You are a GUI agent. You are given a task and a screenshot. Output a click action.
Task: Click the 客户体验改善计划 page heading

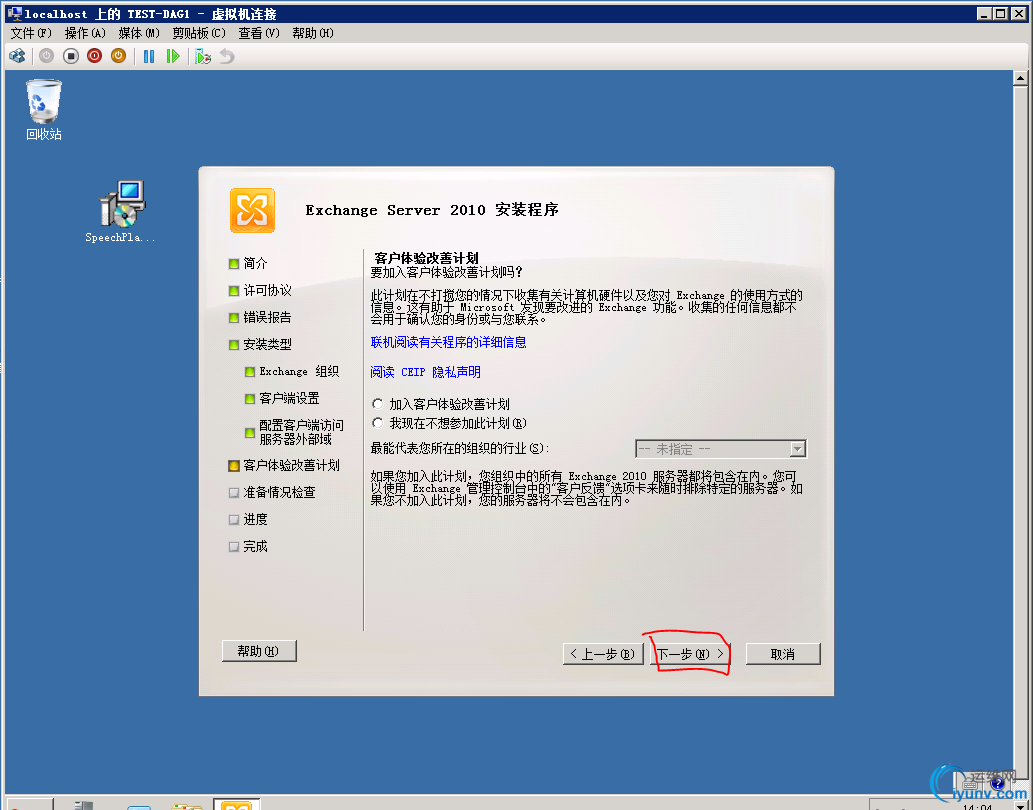coord(426,258)
